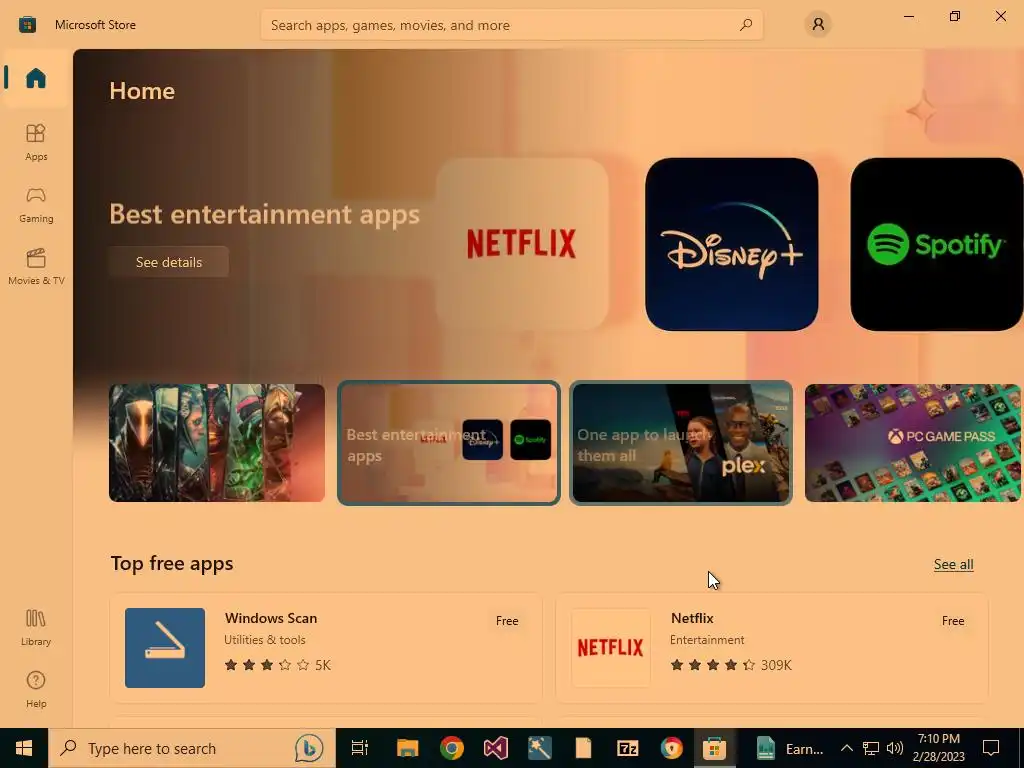The image size is (1024, 768).
Task: Click the blank document icon in taskbar
Action: (583, 748)
